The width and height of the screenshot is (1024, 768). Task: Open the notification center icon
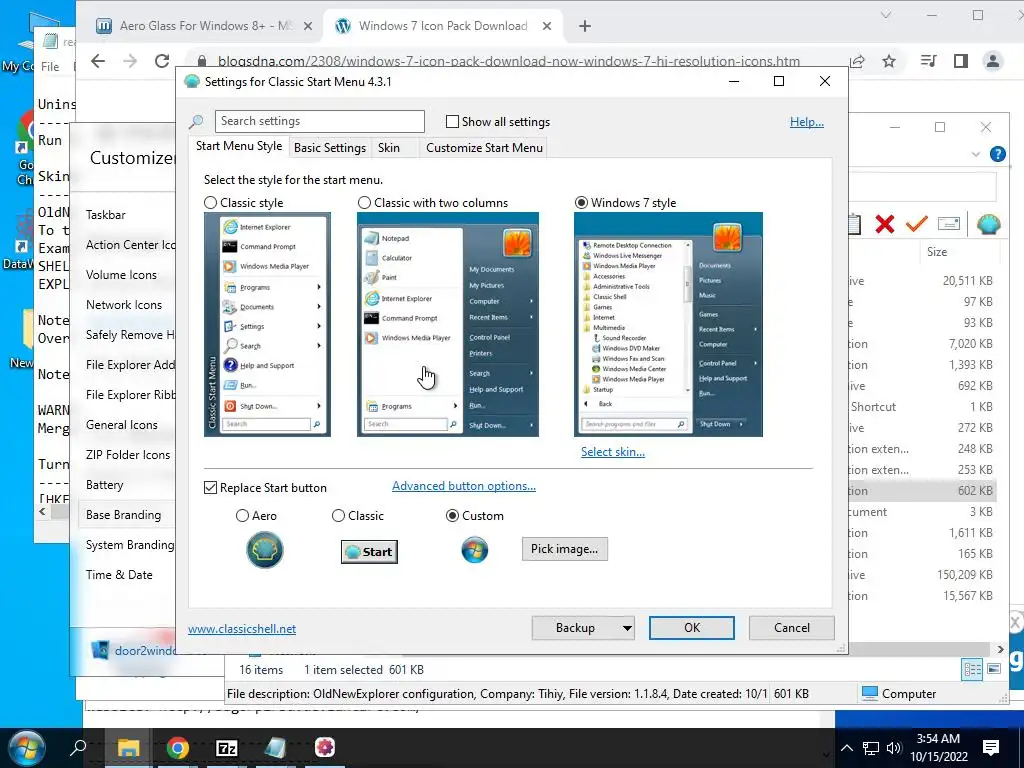click(991, 748)
